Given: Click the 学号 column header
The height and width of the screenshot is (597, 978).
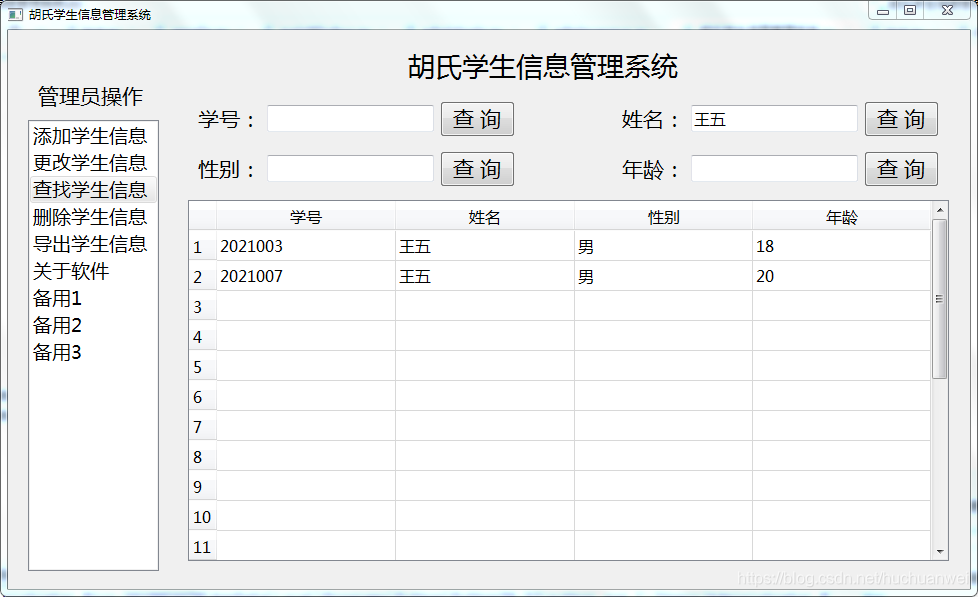Looking at the screenshot, I should coord(306,217).
